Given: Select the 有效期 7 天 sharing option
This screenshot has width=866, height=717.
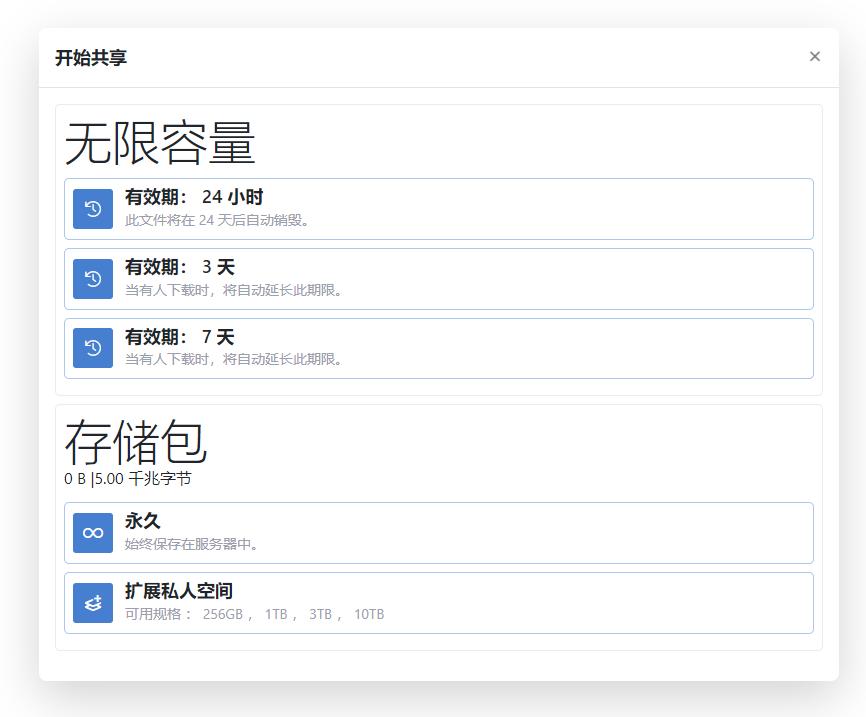Looking at the screenshot, I should pos(438,348).
